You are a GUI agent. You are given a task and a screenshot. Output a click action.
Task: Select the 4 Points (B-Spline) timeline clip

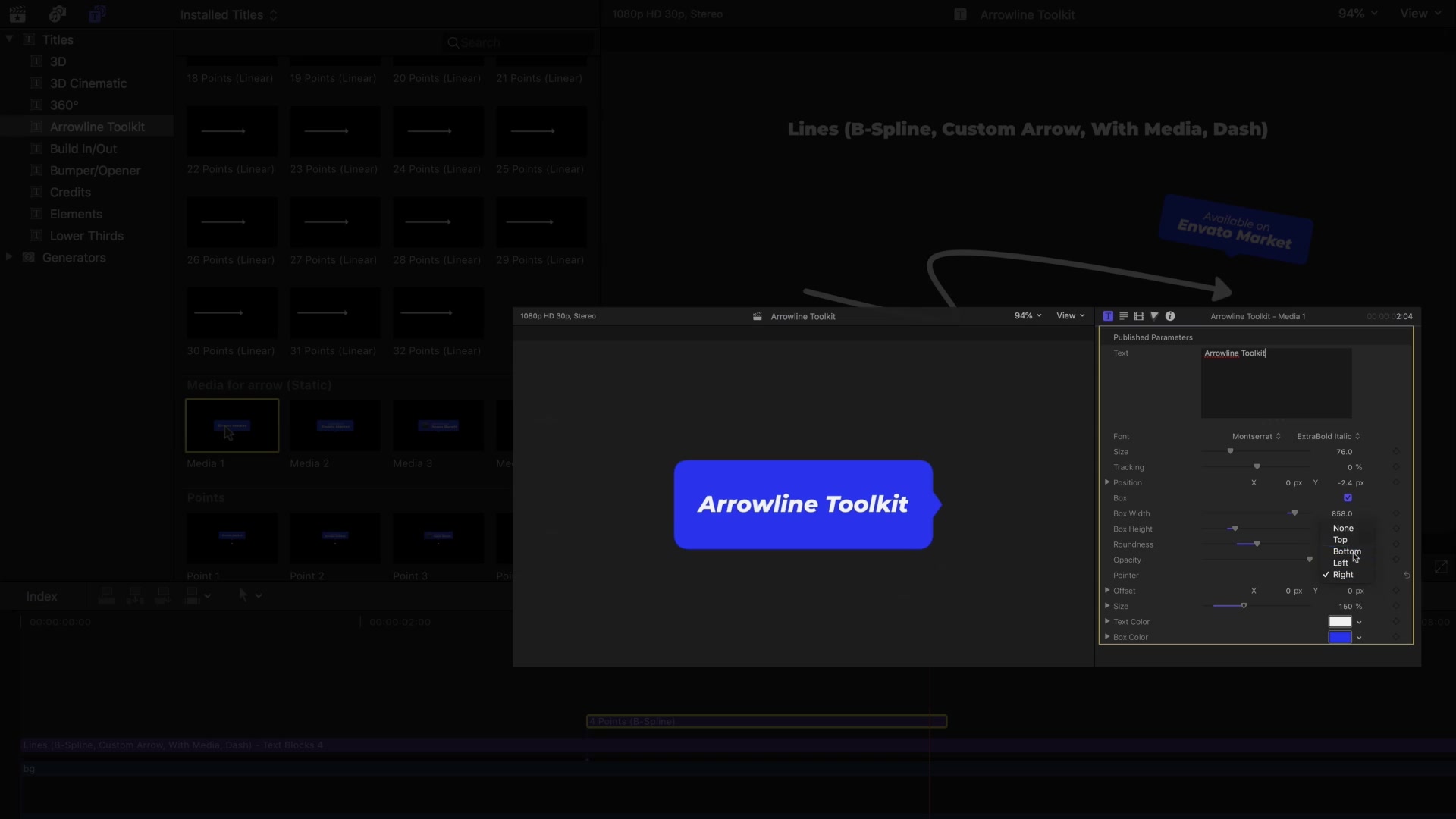point(767,721)
